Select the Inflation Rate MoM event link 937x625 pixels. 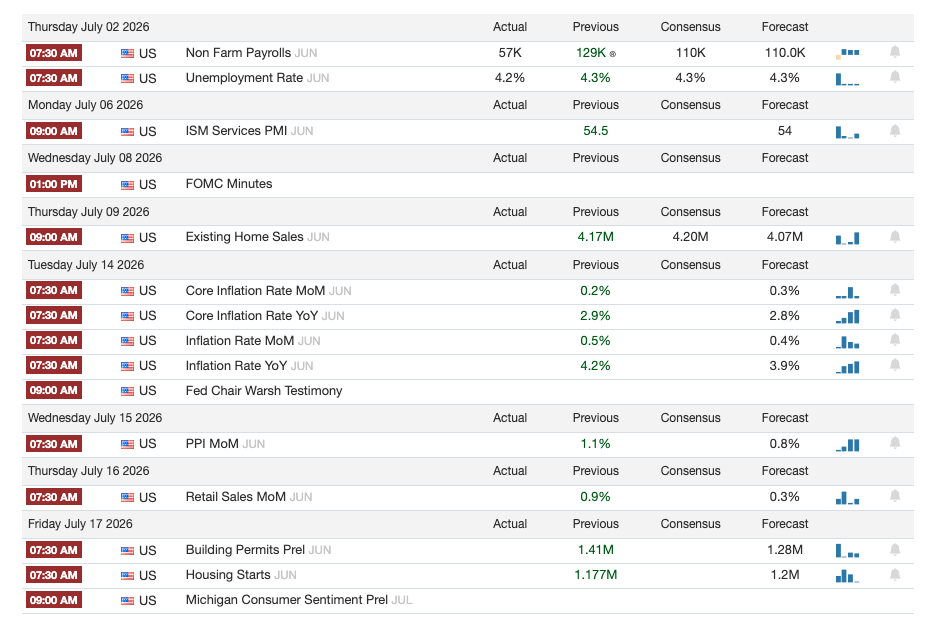click(240, 341)
